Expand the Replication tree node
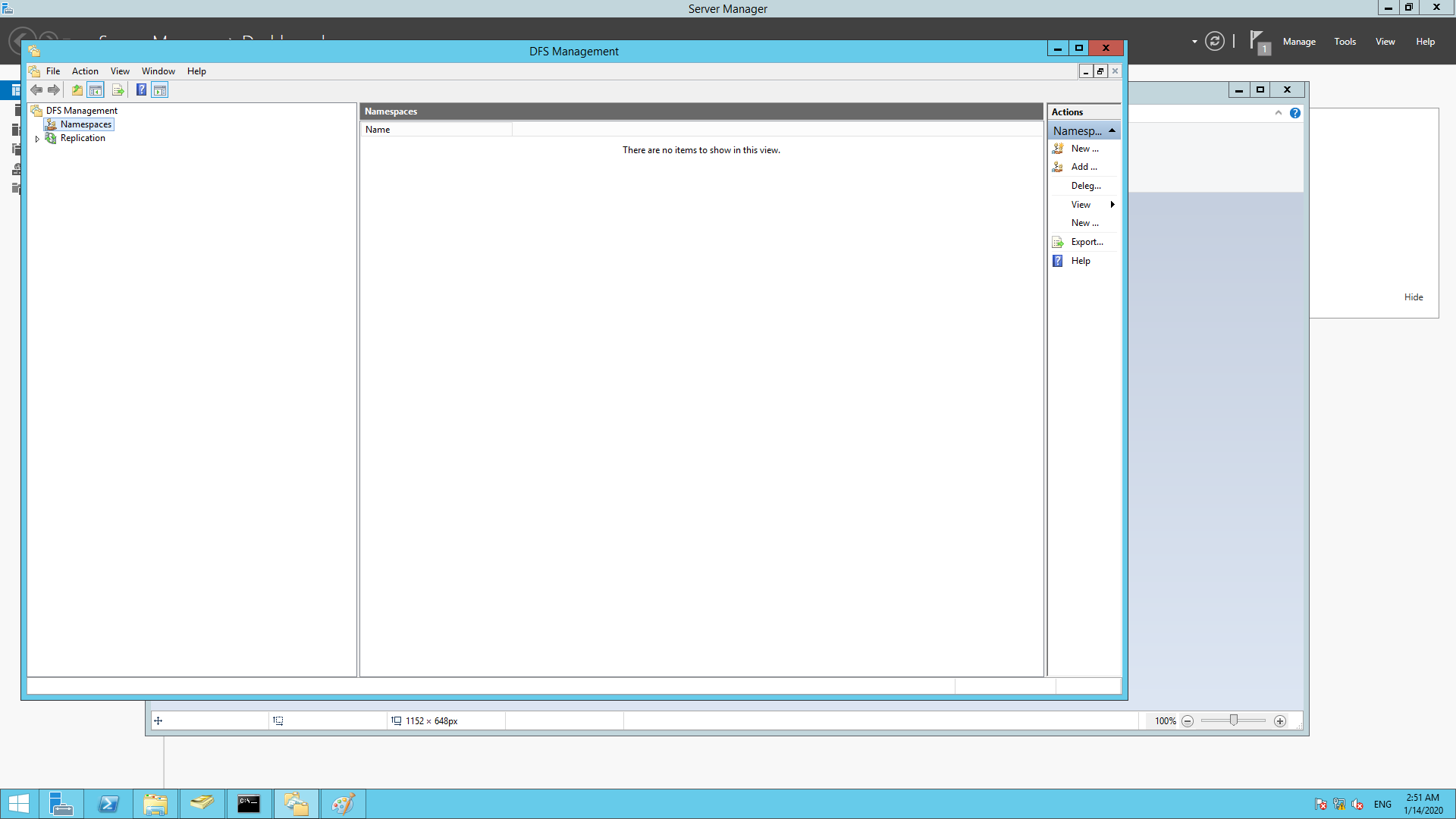 click(36, 138)
